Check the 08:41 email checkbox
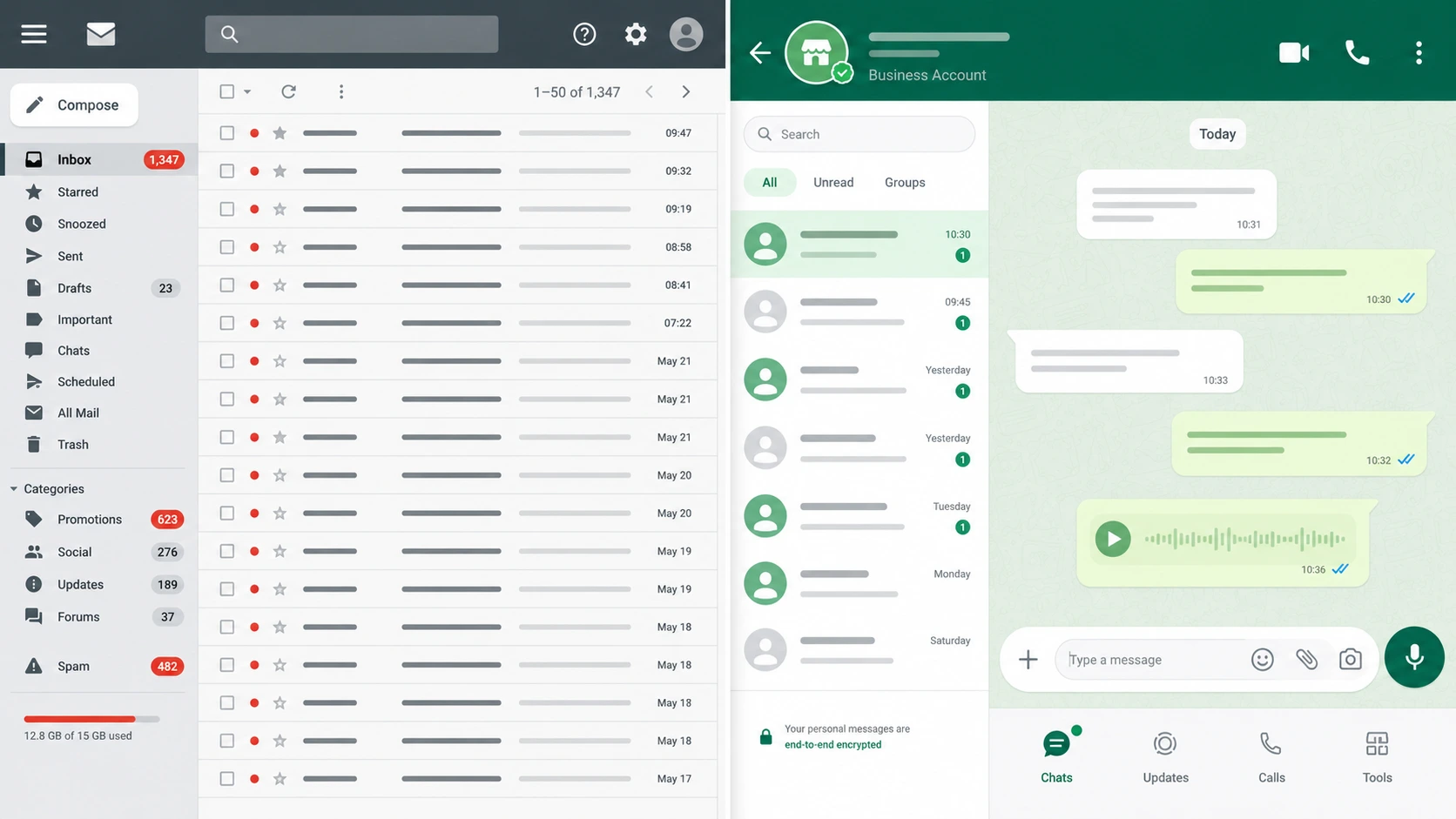The width and height of the screenshot is (1456, 819). [x=227, y=285]
